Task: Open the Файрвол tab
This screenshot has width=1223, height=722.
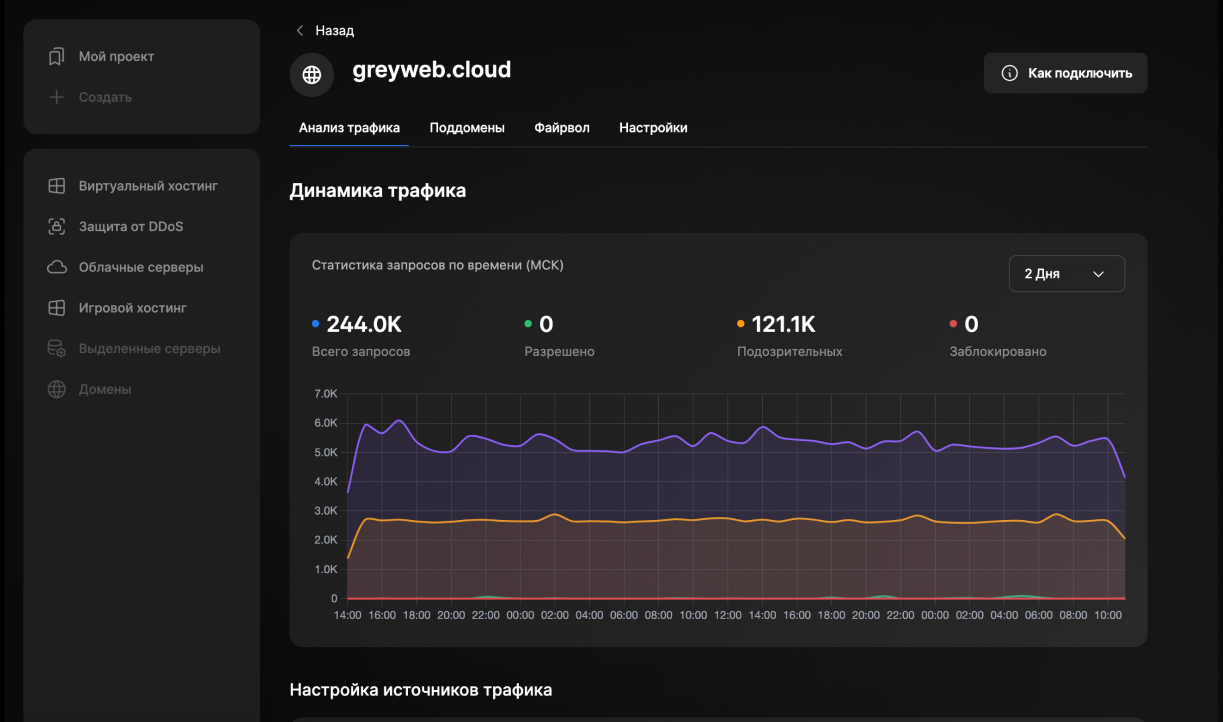Action: point(562,128)
